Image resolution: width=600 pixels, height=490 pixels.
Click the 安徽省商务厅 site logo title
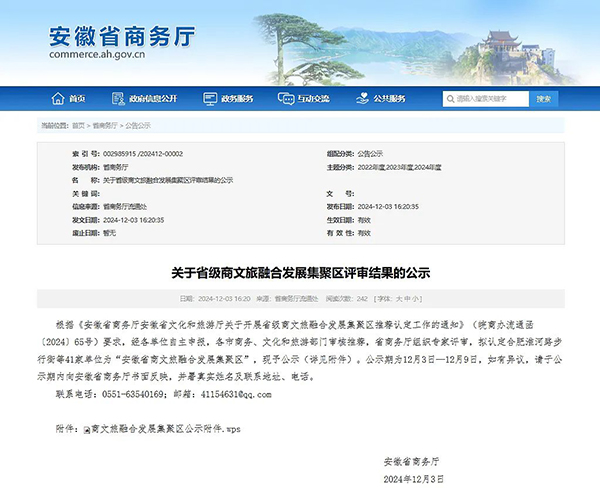click(122, 37)
